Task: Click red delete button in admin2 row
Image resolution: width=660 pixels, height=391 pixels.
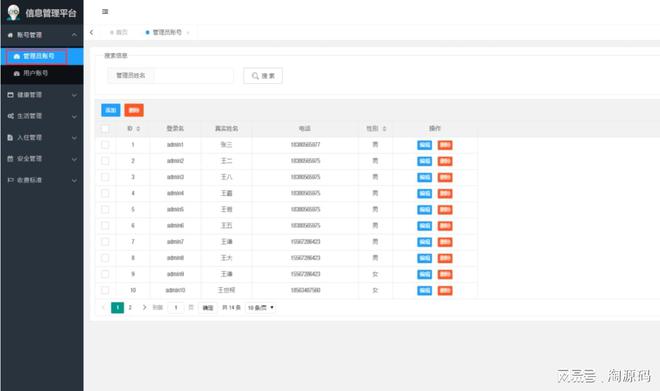Action: (x=445, y=161)
